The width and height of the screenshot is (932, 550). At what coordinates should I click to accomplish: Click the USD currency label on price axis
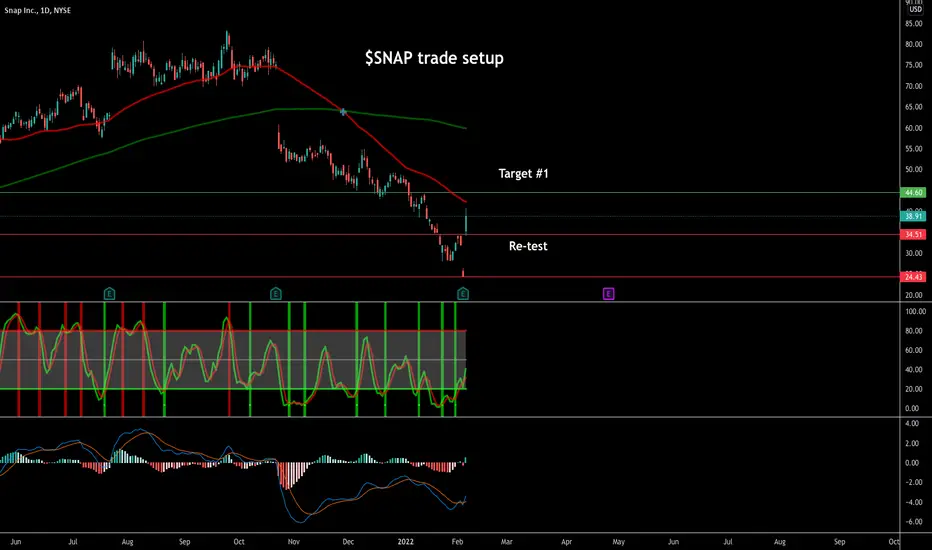[915, 10]
